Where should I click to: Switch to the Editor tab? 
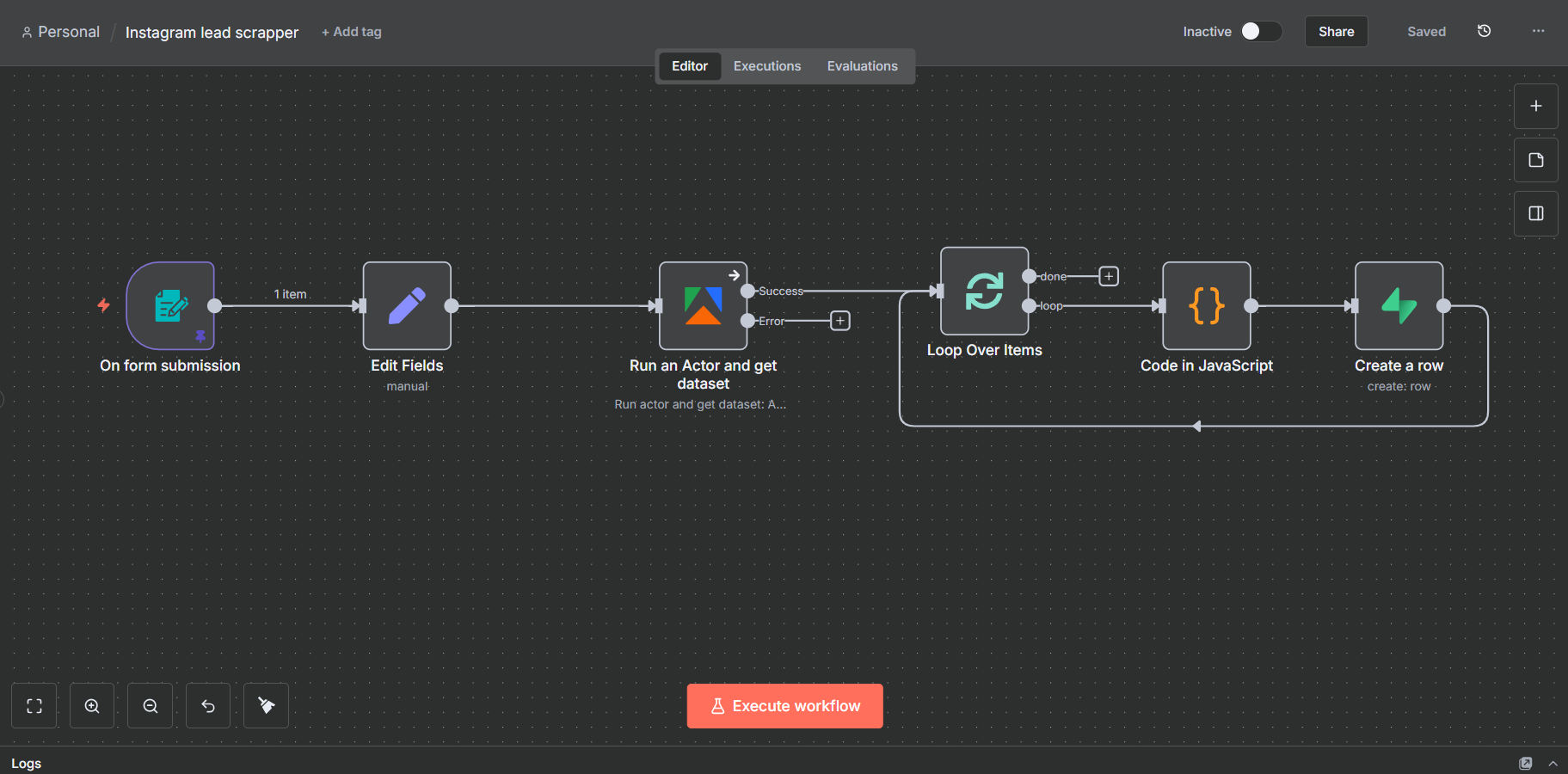click(690, 66)
